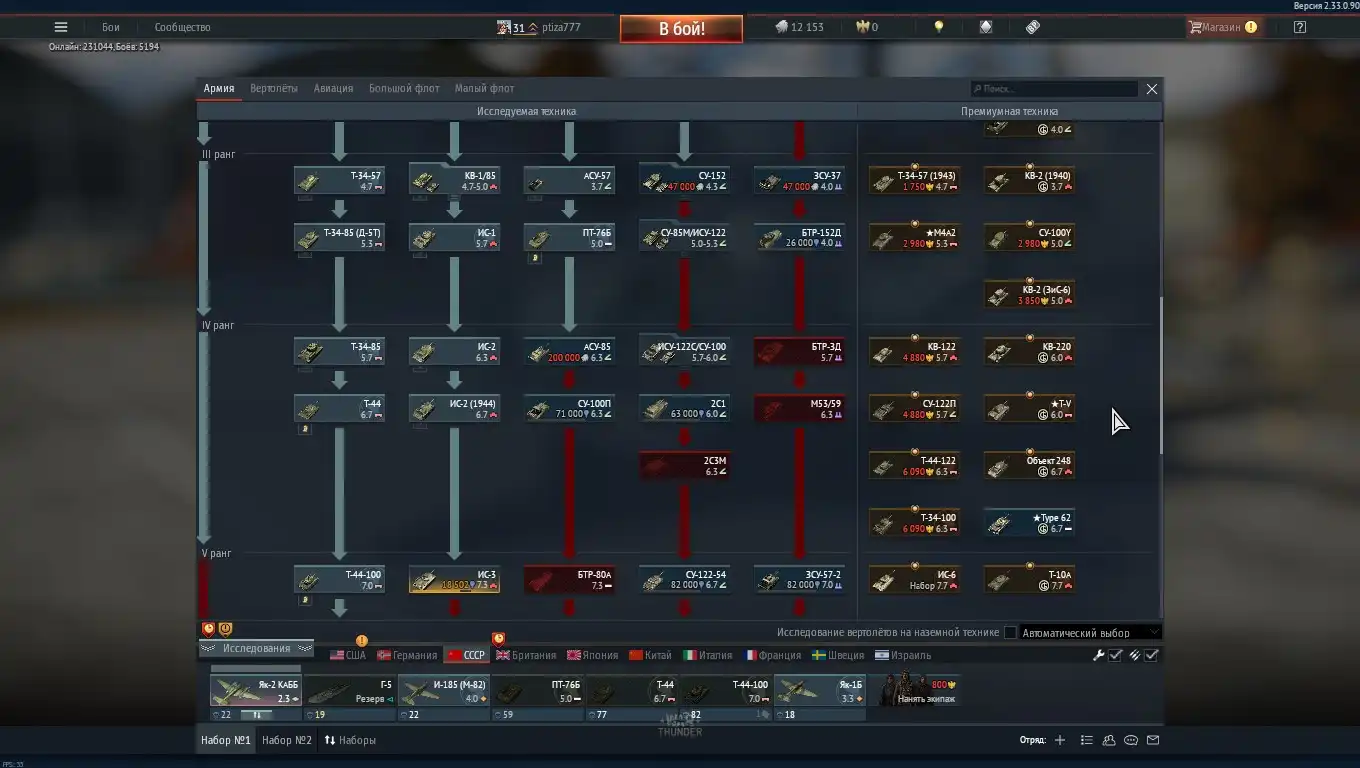Click the В бой! battle button
Screen dimensions: 1360x768
click(x=681, y=28)
